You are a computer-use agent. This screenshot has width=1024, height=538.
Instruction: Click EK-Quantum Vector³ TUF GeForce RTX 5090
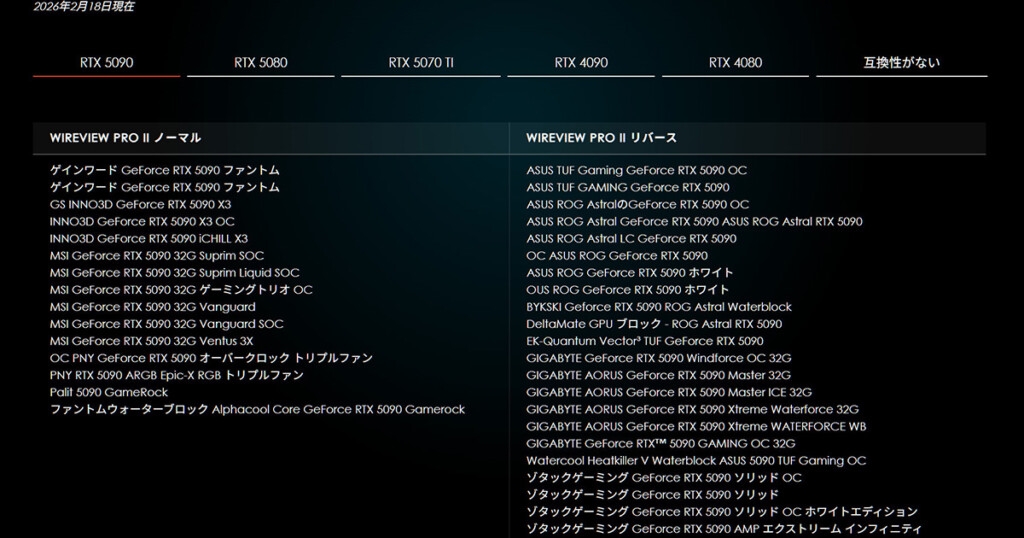(x=645, y=341)
